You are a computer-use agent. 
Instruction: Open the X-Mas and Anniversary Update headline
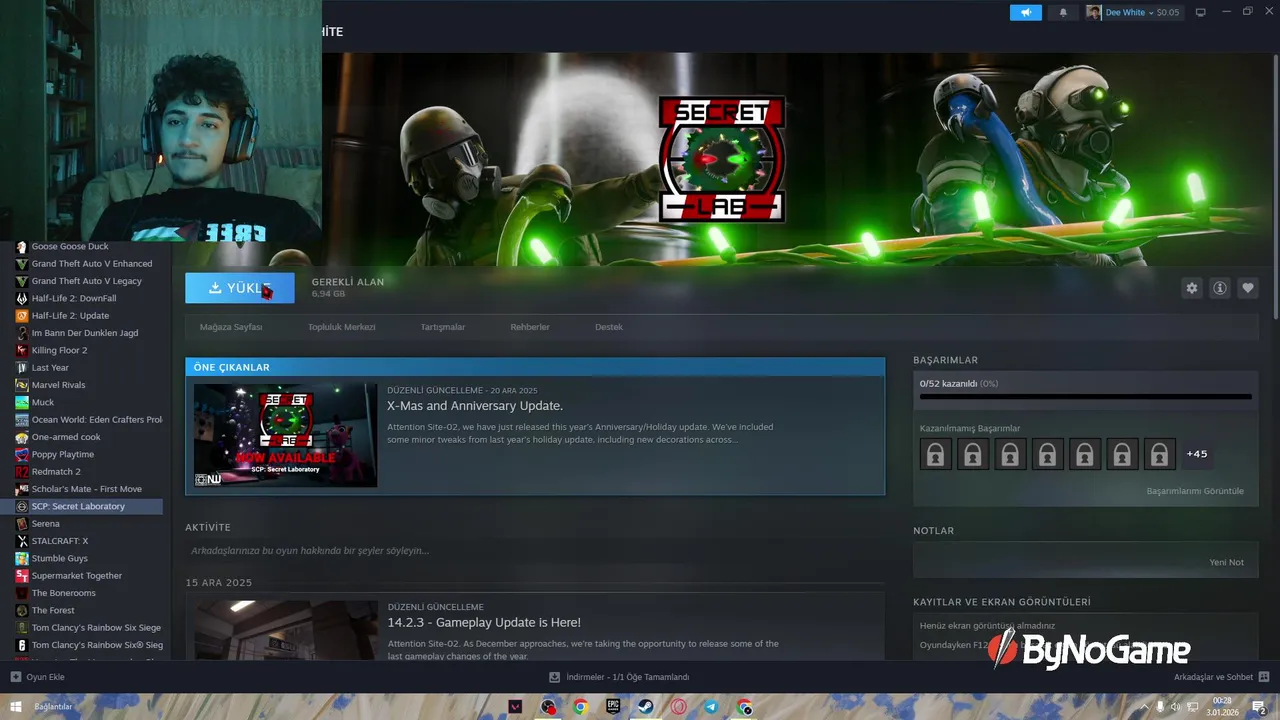point(475,406)
